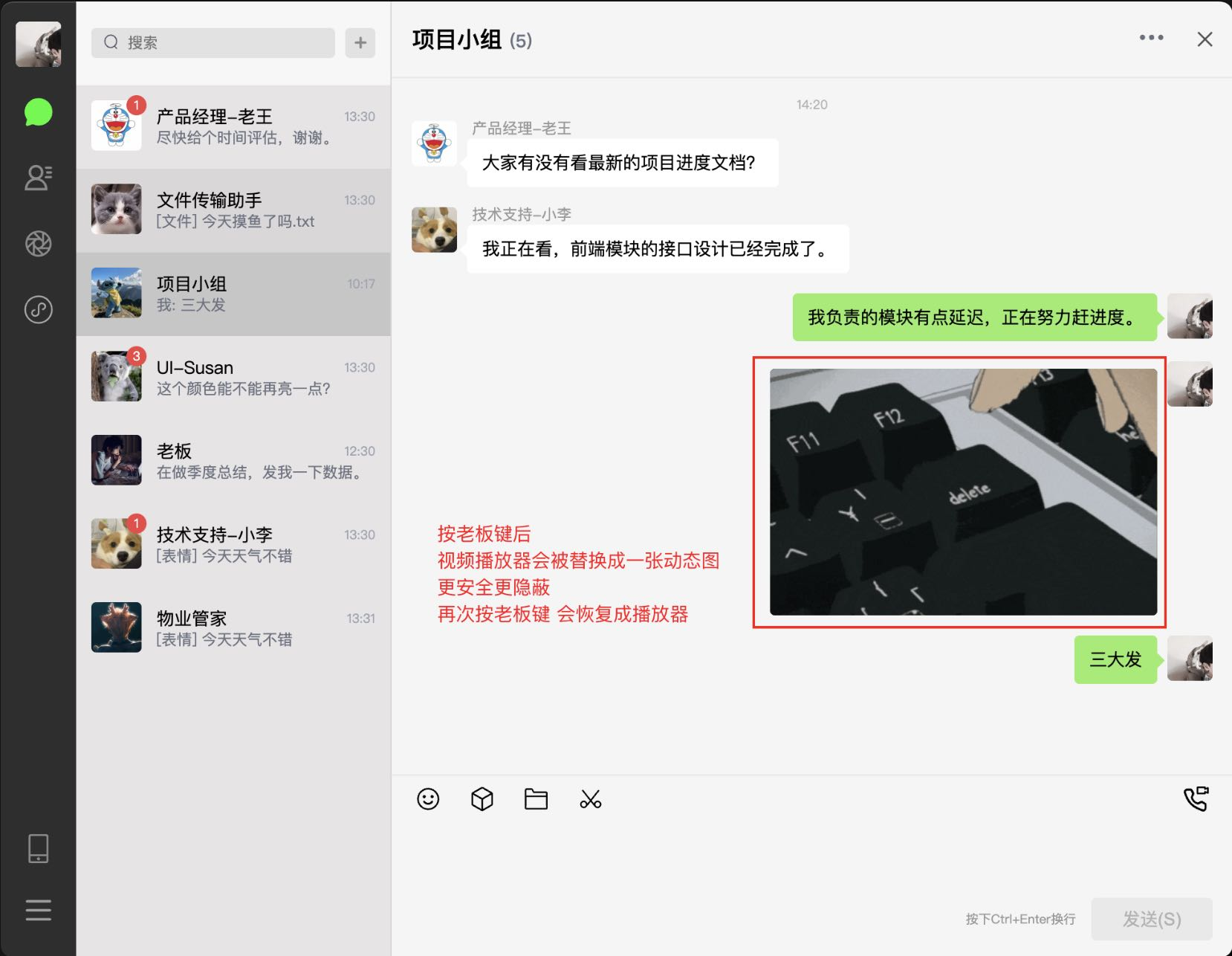The image size is (1232, 956).
Task: Open the UI-Susan chat with unread badge
Action: (x=234, y=376)
